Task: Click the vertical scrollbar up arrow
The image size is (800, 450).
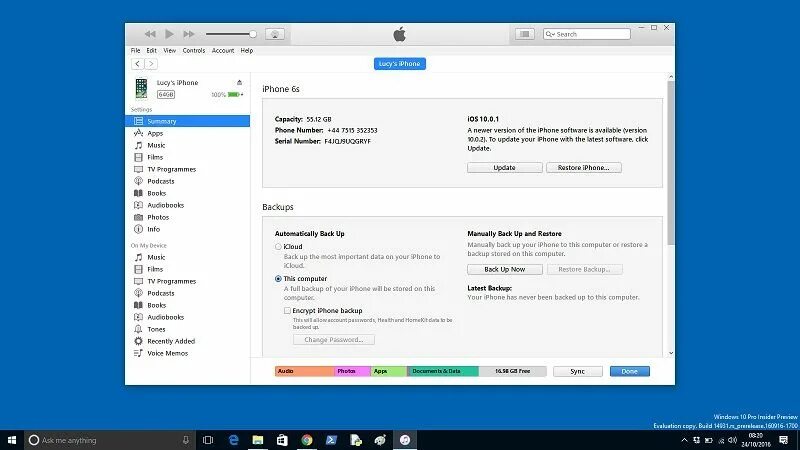Action: coord(671,77)
